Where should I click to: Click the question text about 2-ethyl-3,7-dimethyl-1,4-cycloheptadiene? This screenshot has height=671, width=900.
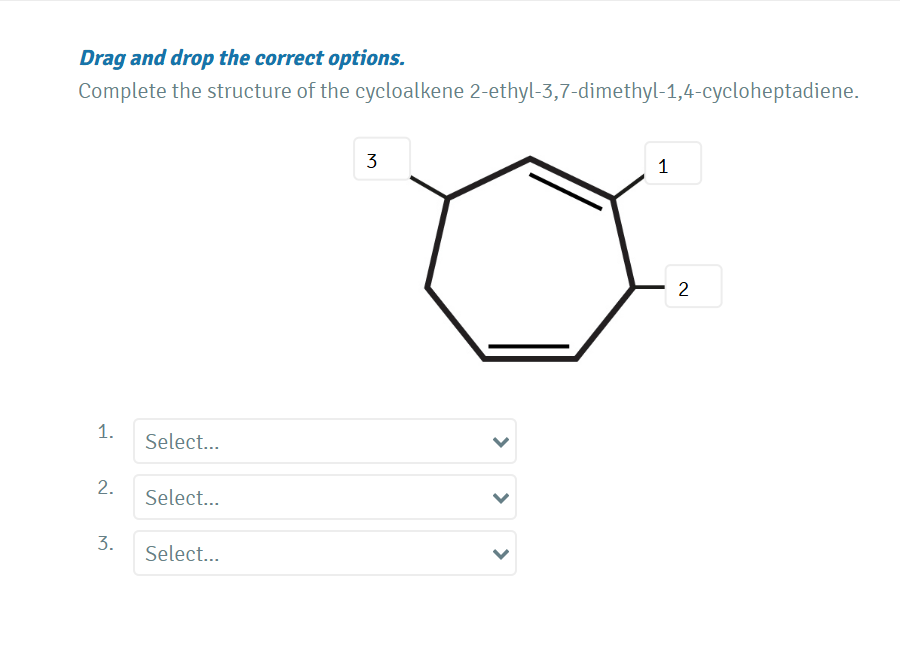pyautogui.click(x=467, y=90)
